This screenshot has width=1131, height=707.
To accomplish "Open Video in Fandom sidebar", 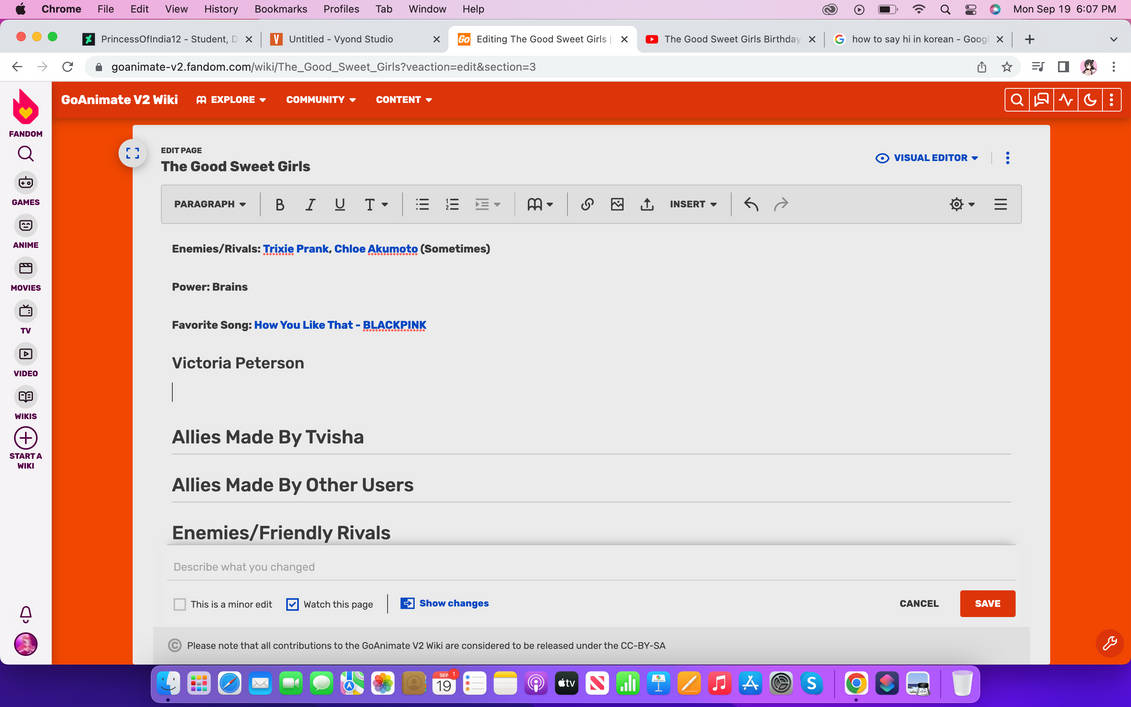I will 26,361.
